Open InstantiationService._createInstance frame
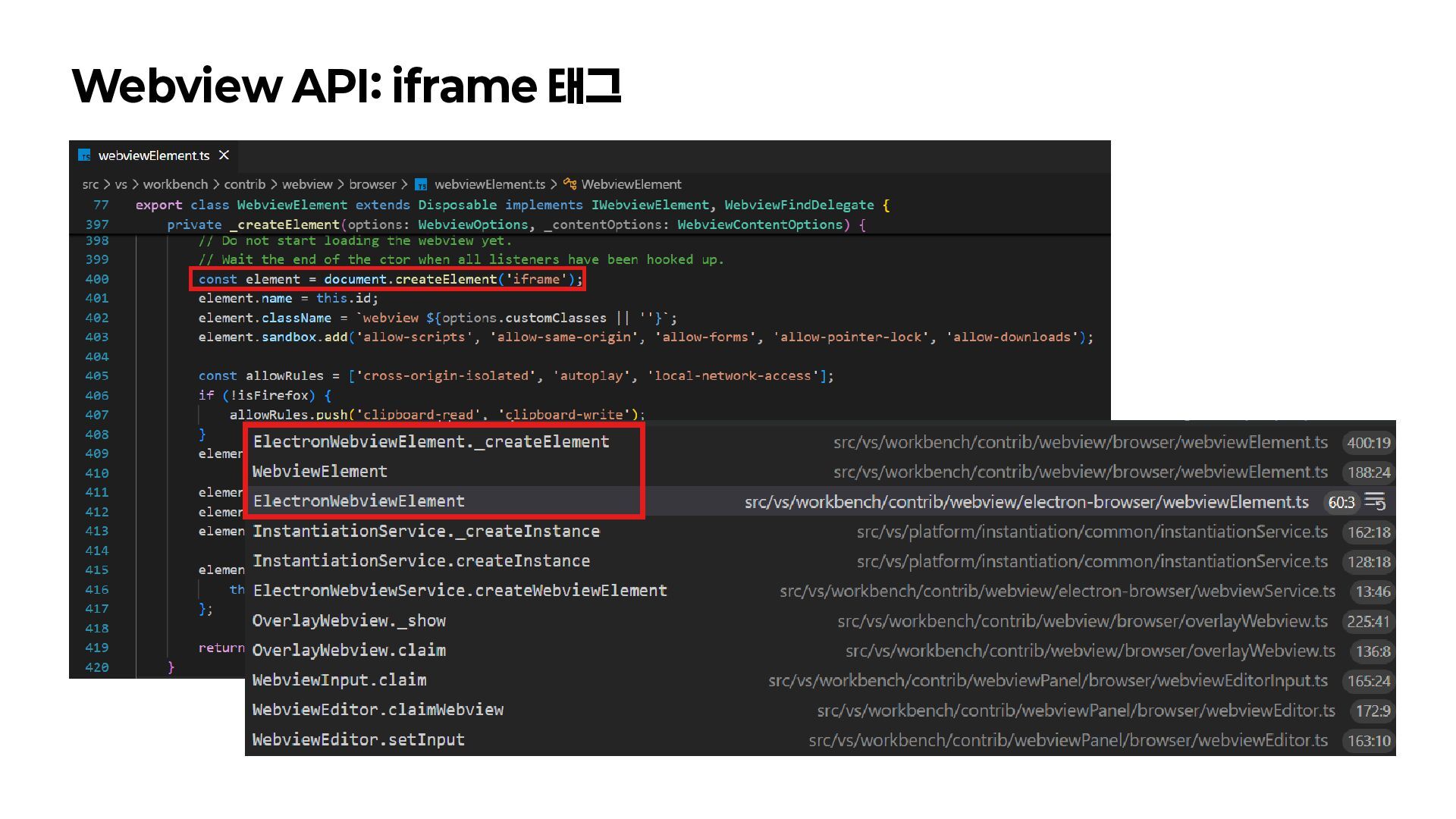The width and height of the screenshot is (1456, 819). tap(425, 532)
